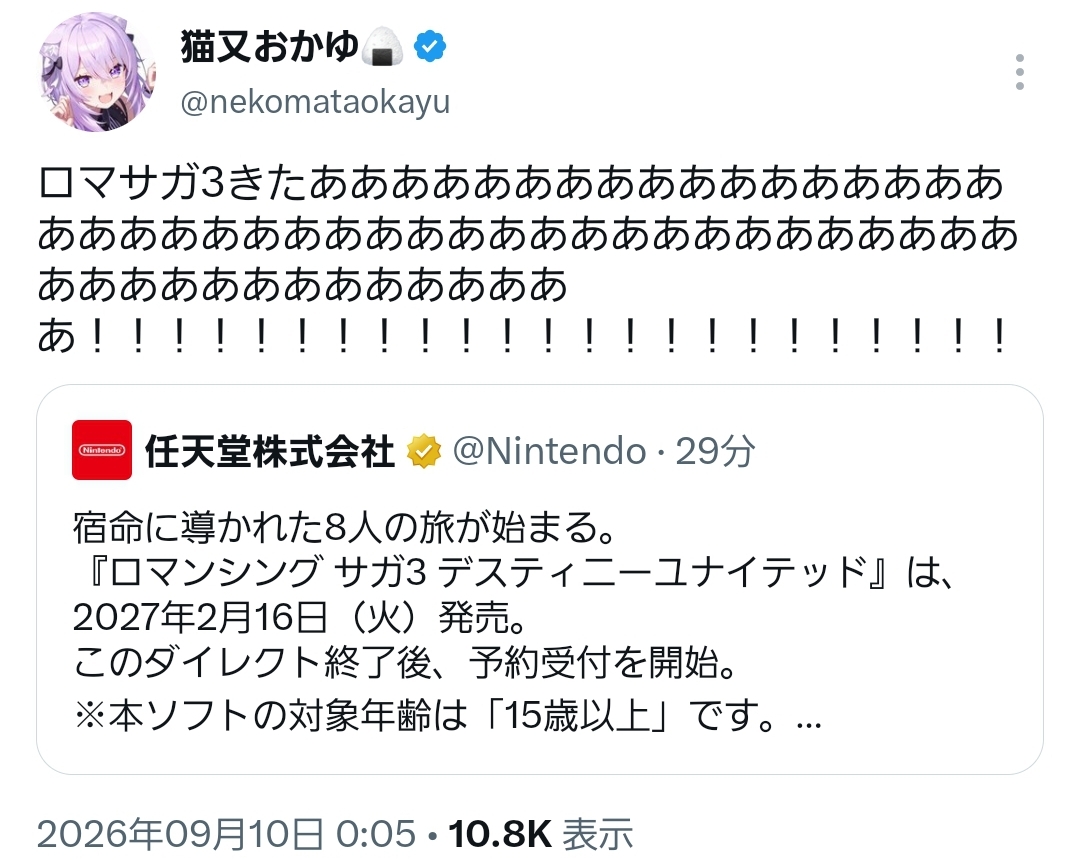Click the purple-haired profile avatar
1080x860 pixels.
[97, 72]
